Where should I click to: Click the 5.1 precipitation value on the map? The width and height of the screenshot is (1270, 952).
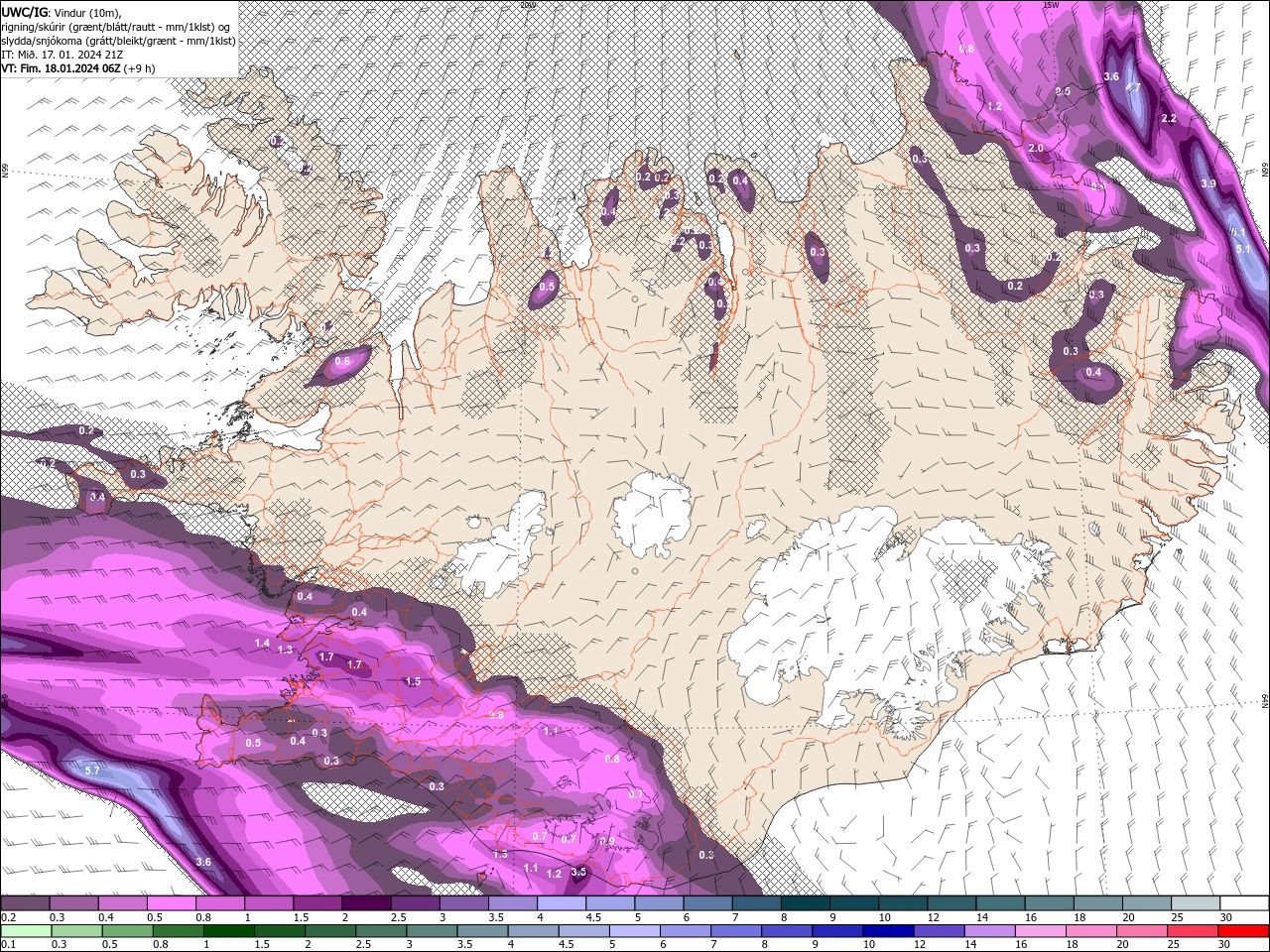click(1243, 249)
